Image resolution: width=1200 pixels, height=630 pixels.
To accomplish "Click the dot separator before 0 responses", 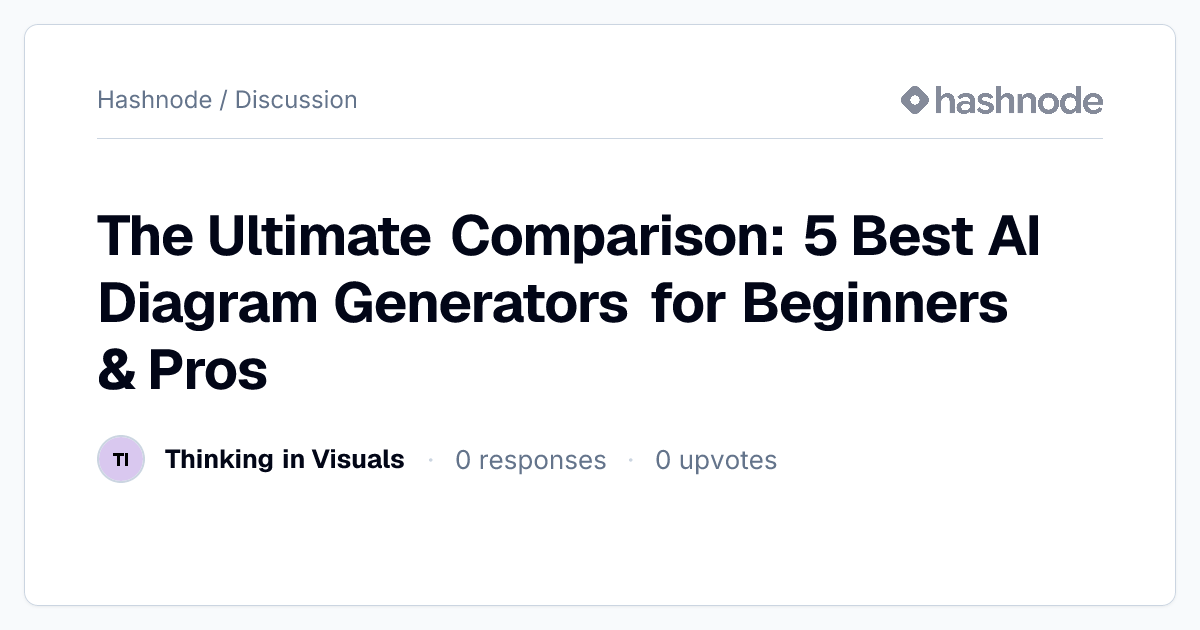I will coord(430,460).
